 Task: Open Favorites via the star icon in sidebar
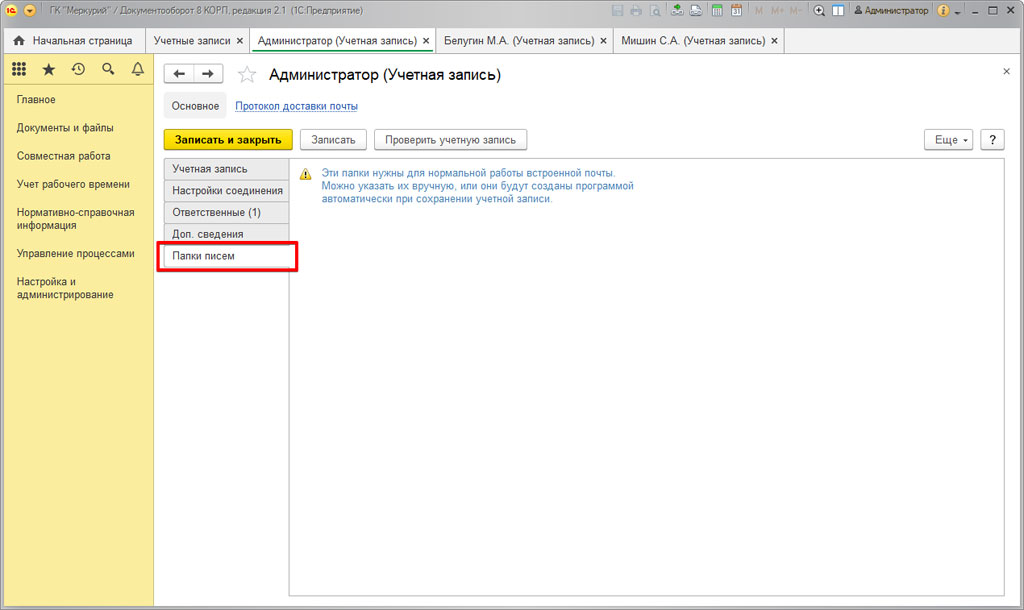click(48, 69)
